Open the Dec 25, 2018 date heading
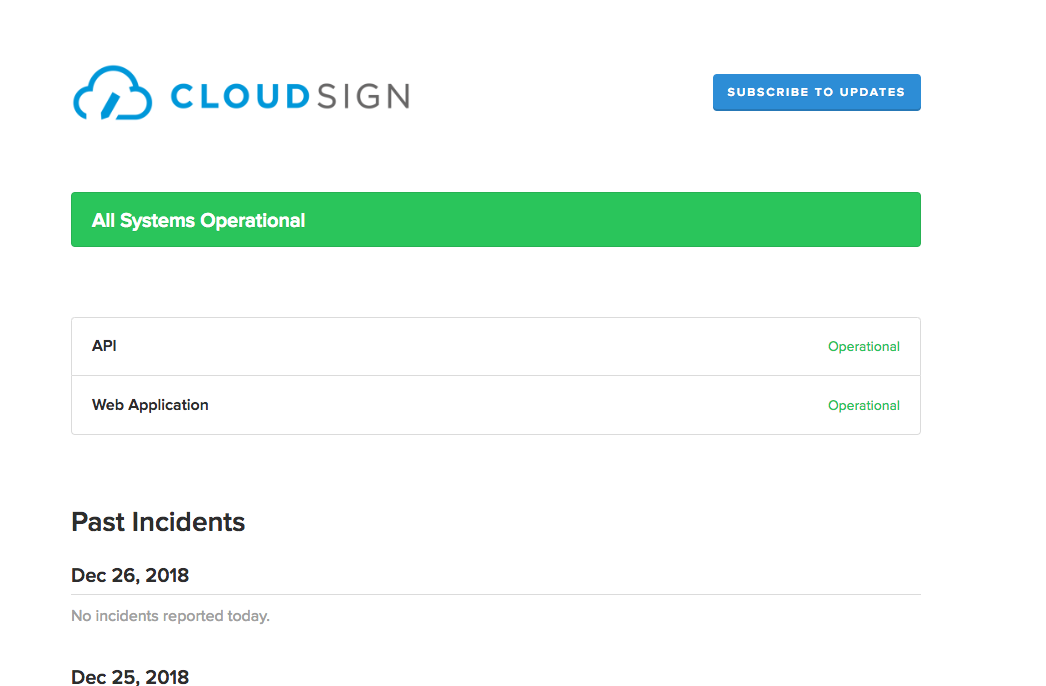This screenshot has width=1046, height=686. (130, 676)
